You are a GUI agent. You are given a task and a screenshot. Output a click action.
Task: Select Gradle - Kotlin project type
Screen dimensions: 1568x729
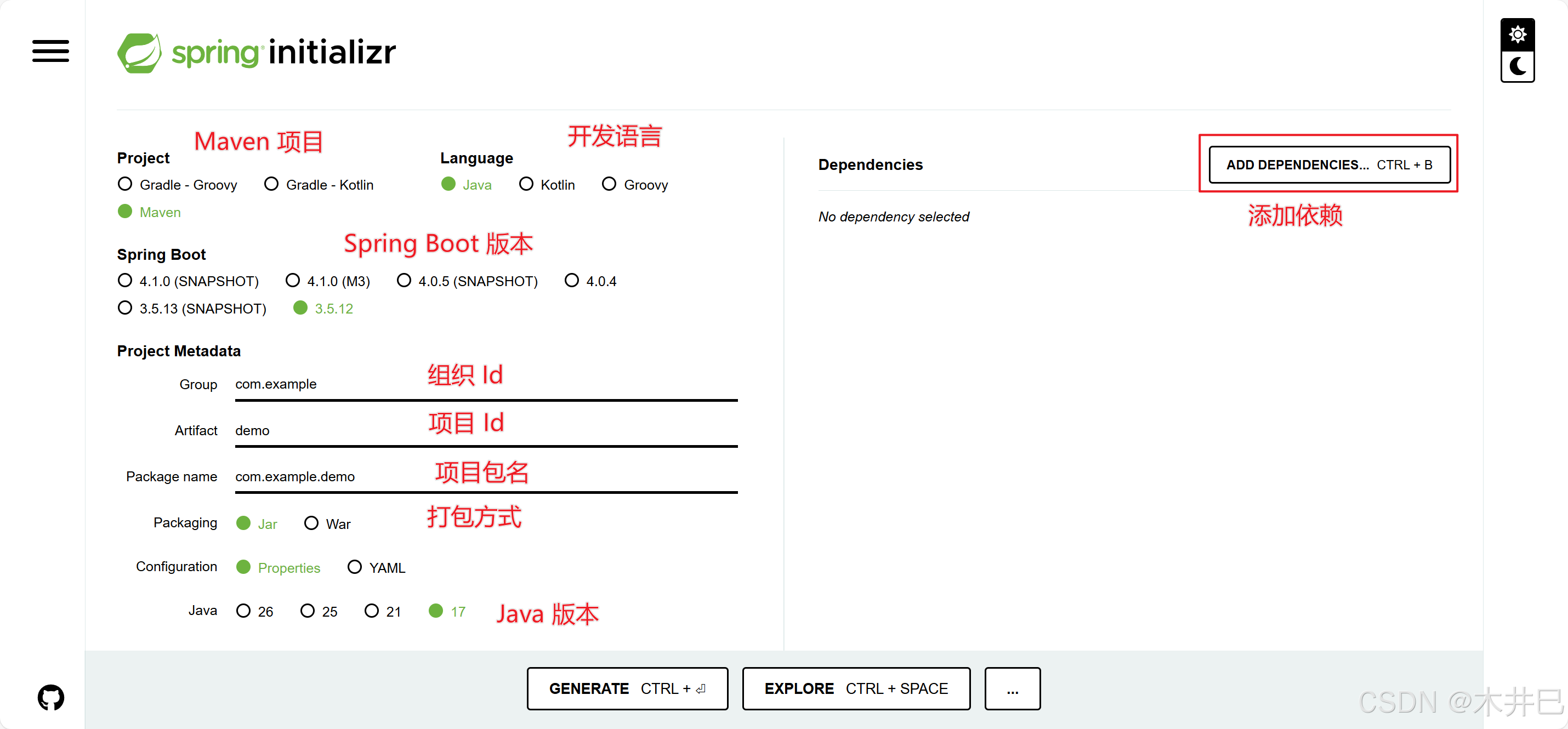click(x=271, y=184)
